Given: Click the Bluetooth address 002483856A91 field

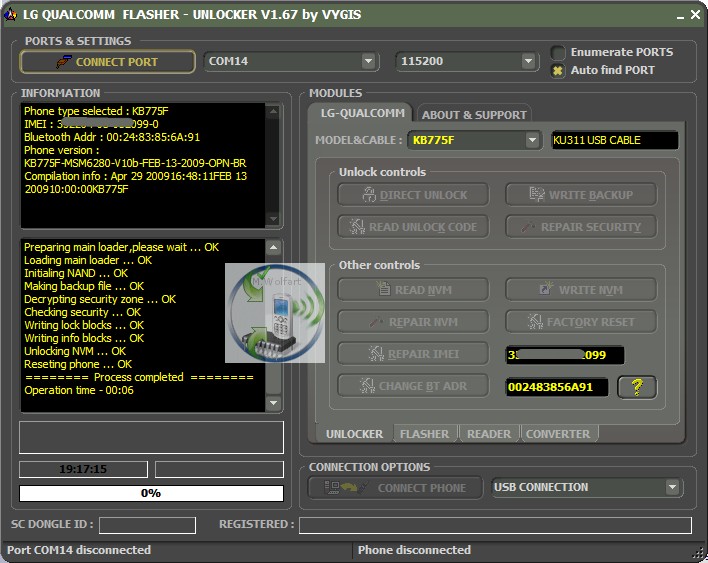Looking at the screenshot, I should click(x=557, y=387).
